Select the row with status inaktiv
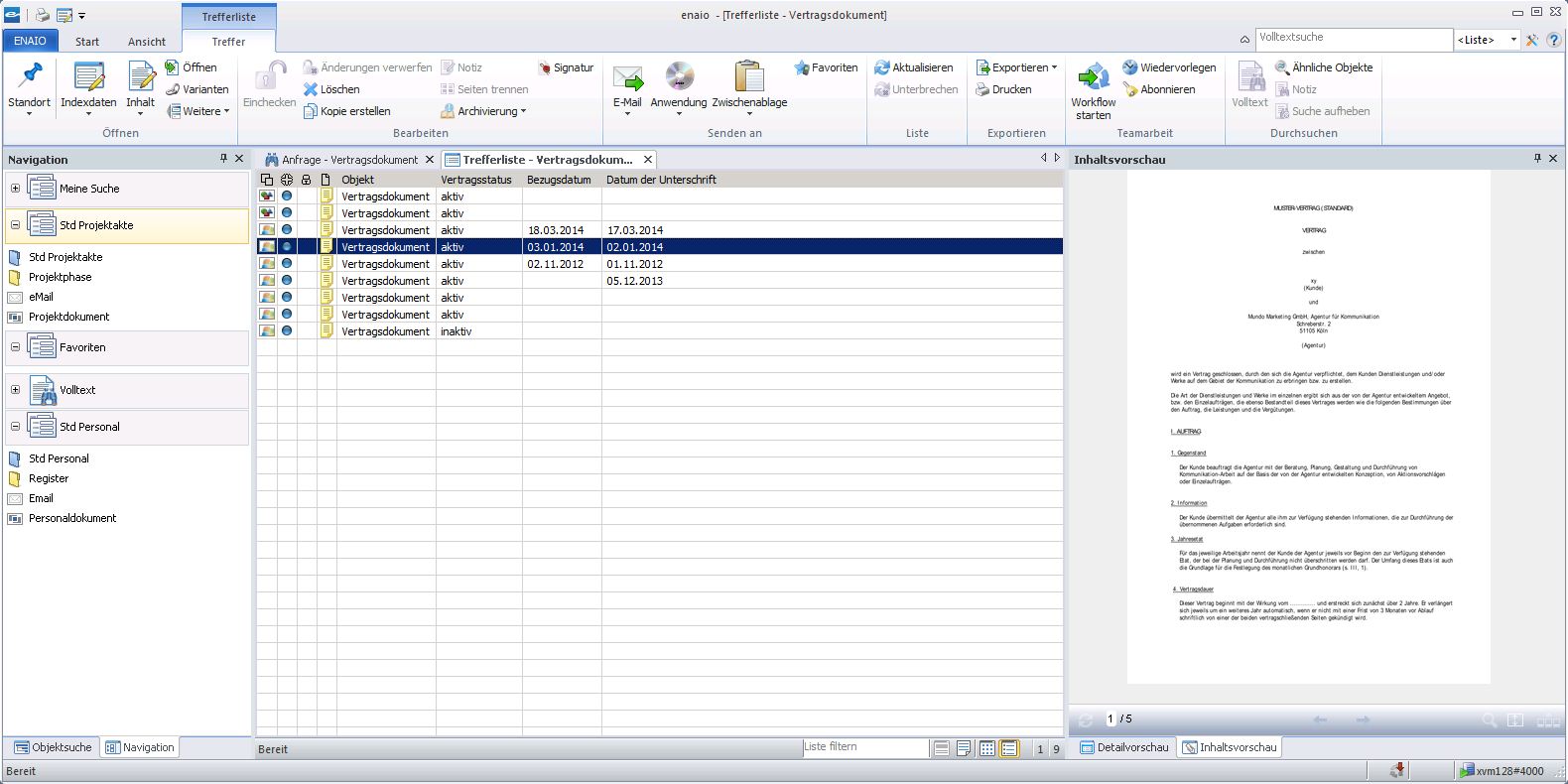The width and height of the screenshot is (1568, 784). (660, 331)
